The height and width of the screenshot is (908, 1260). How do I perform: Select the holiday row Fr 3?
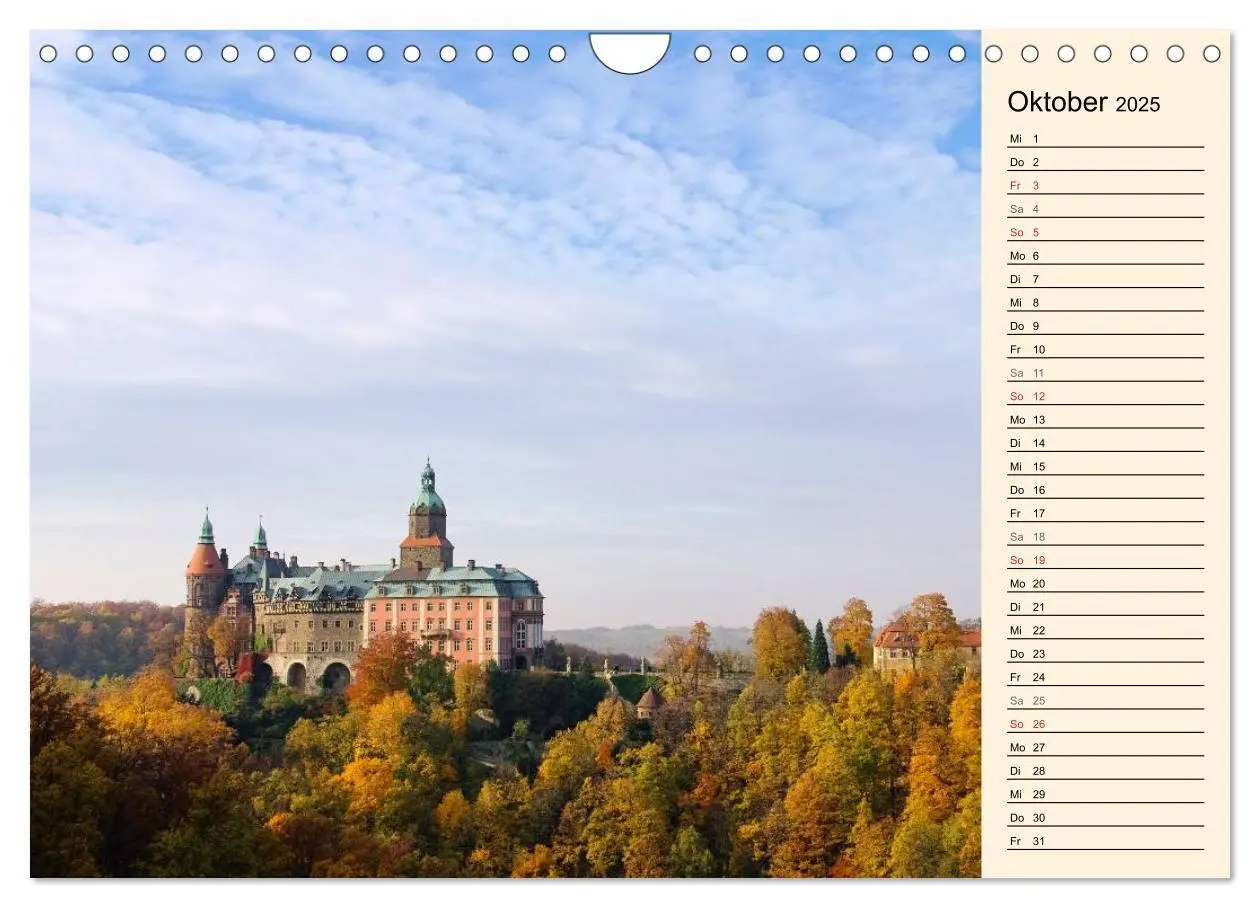1105,185
